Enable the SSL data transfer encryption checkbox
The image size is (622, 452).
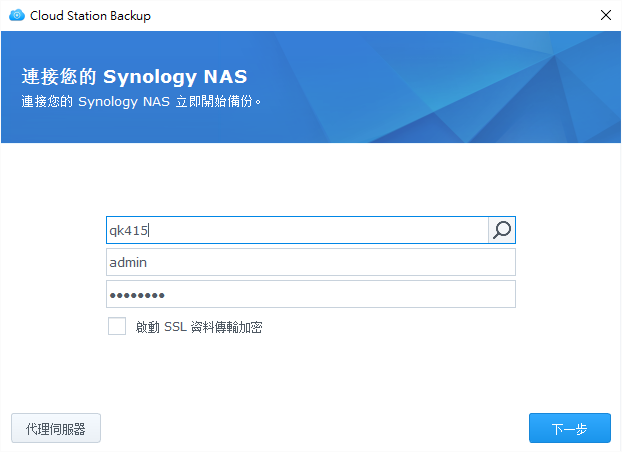point(117,326)
